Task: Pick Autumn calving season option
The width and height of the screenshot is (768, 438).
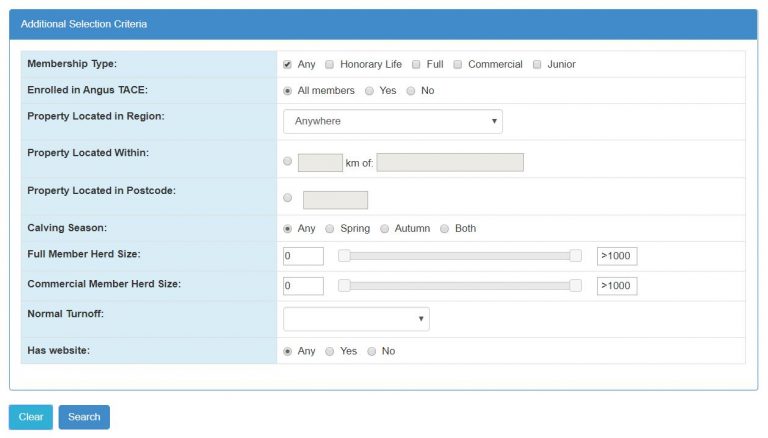Action: coord(384,228)
